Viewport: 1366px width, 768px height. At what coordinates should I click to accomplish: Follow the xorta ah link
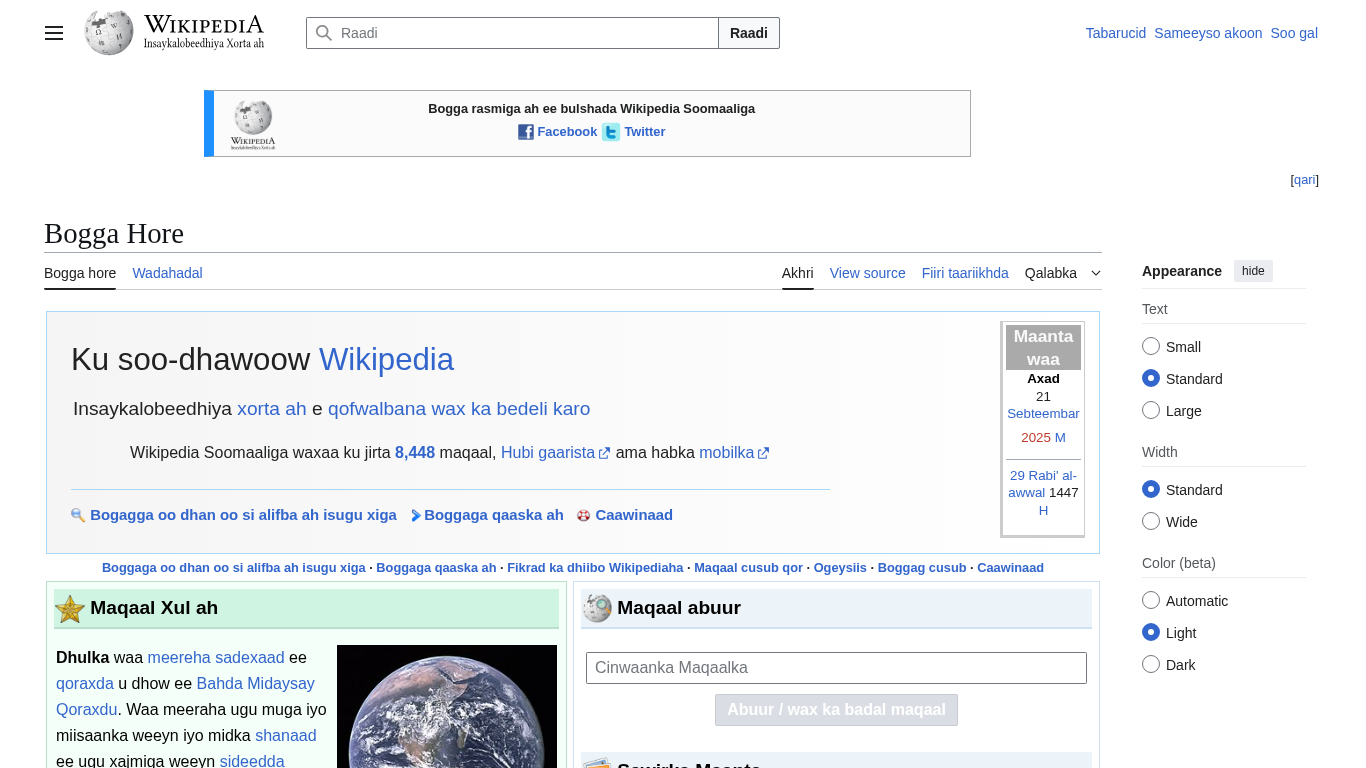[x=272, y=409]
